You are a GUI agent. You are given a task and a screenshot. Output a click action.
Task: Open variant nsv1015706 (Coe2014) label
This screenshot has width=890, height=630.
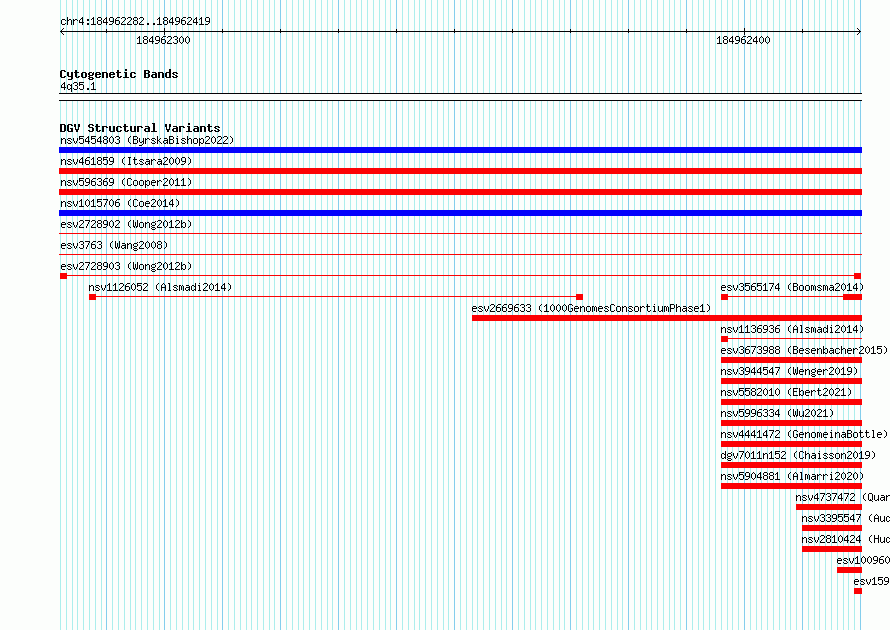[120, 203]
